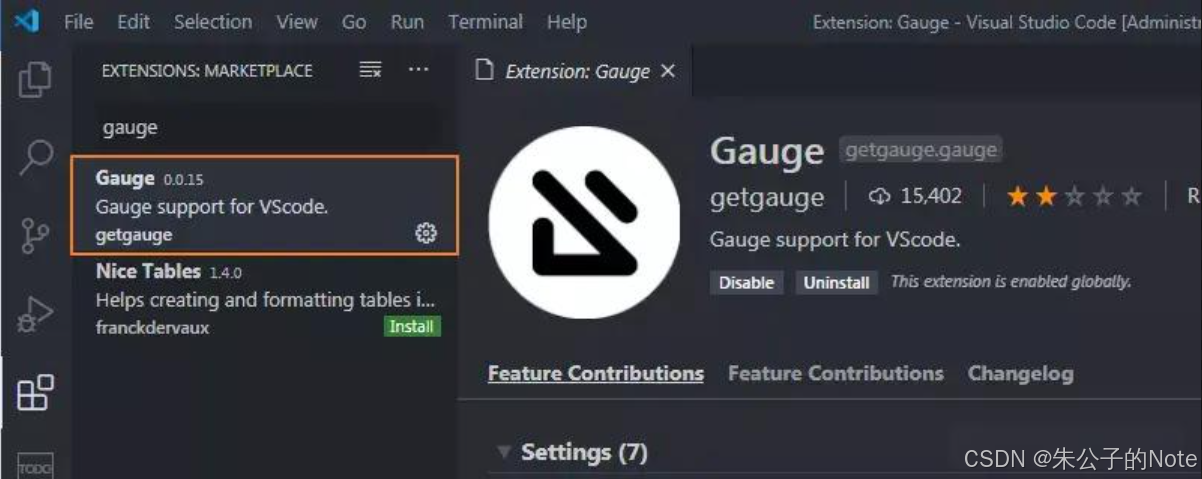
Task: Click the franckdervaux publisher name
Action: [x=153, y=327]
